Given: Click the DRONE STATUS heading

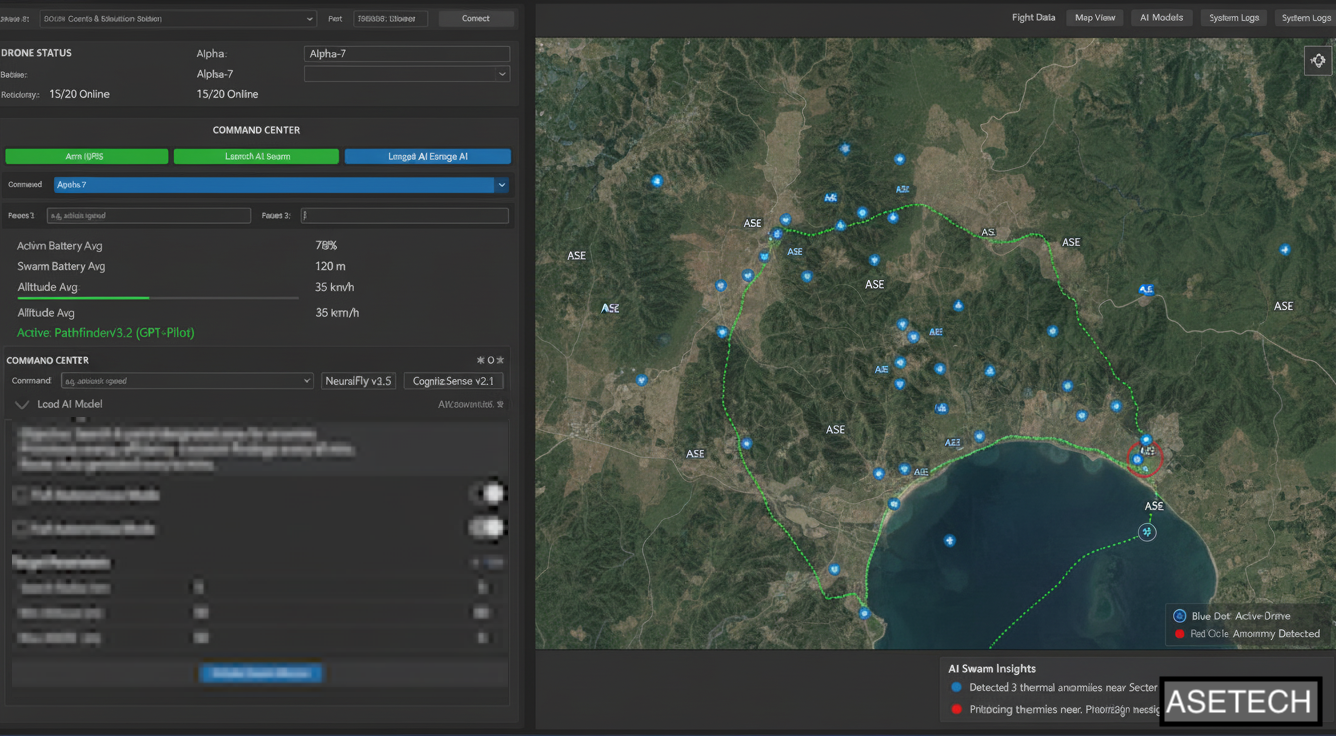Looking at the screenshot, I should tap(36, 53).
